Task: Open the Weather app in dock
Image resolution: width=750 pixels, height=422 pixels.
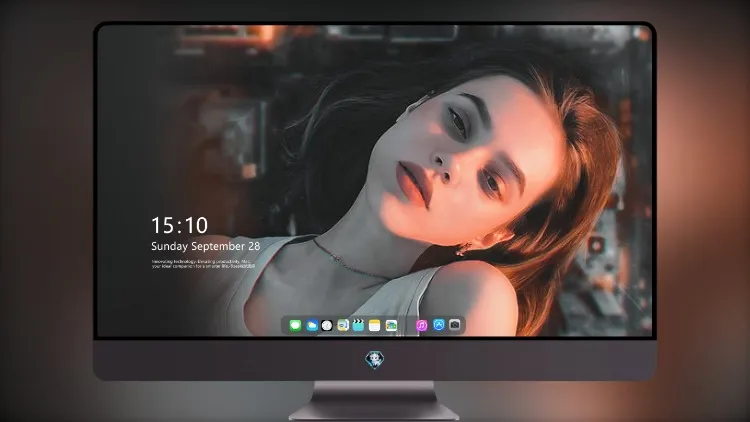Action: point(312,325)
